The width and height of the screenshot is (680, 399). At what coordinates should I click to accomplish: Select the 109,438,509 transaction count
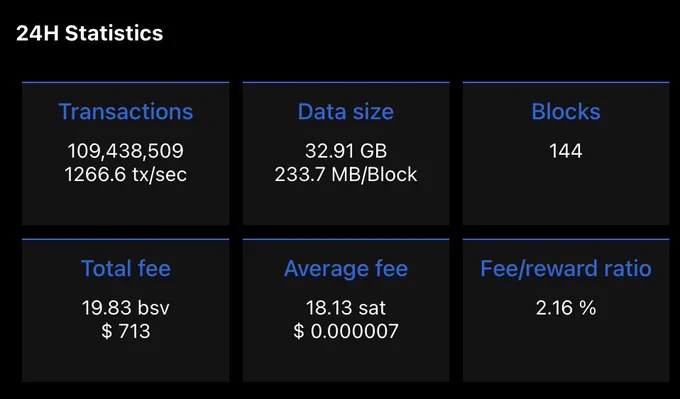[126, 151]
